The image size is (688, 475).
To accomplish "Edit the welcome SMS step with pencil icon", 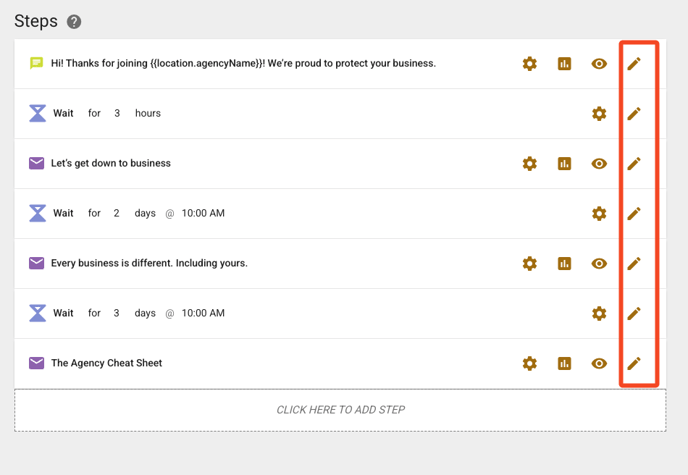I will point(633,64).
